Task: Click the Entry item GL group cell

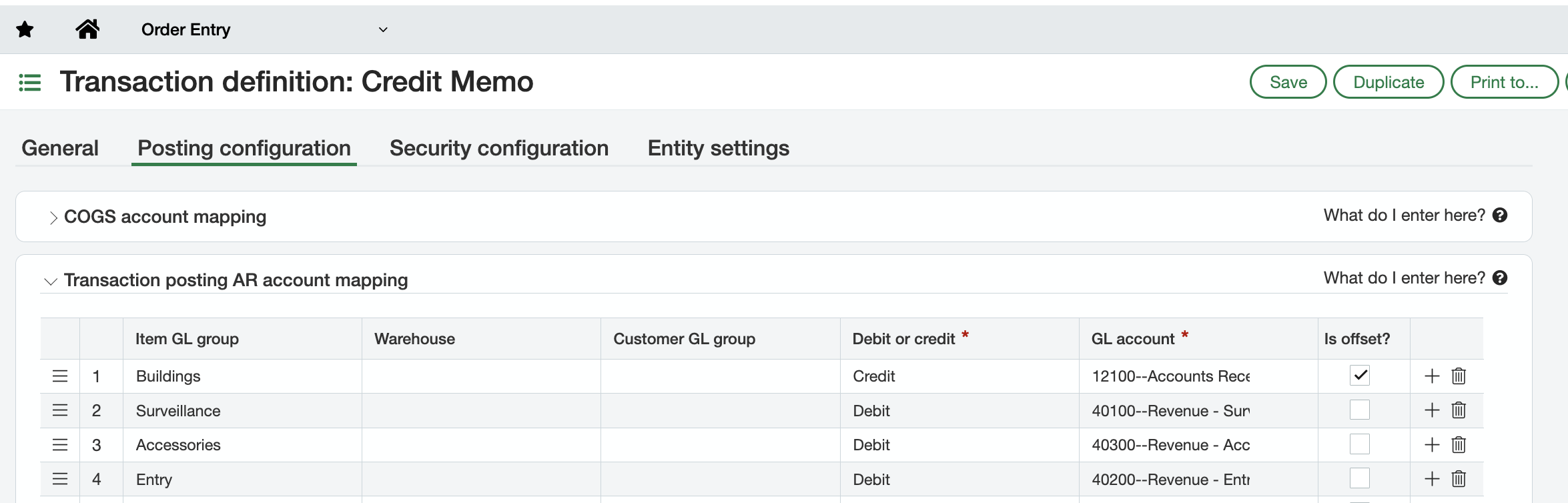Action: [x=242, y=479]
